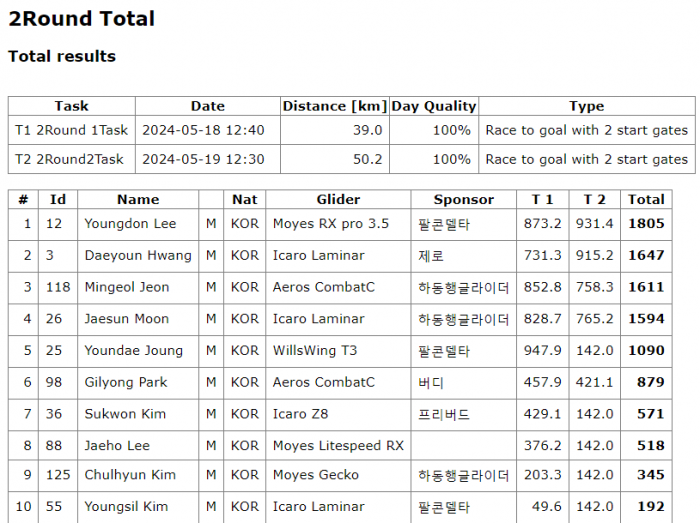This screenshot has width=700, height=523.
Task: Select the Total results subheading
Action: (62, 57)
